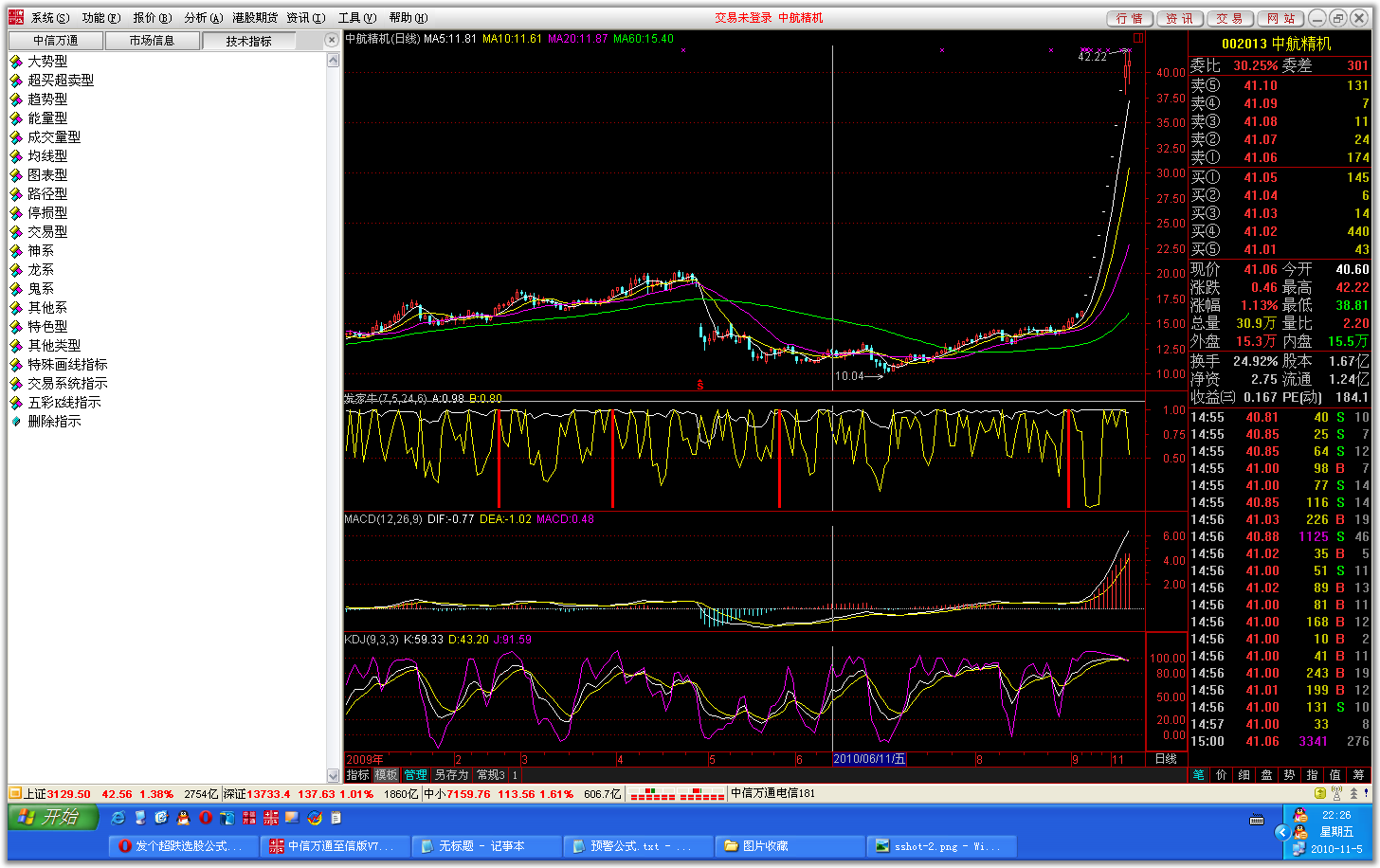Screen dimensions: 1380x868
Task: Select the 趋势型 category icon
Action: pyautogui.click(x=16, y=99)
